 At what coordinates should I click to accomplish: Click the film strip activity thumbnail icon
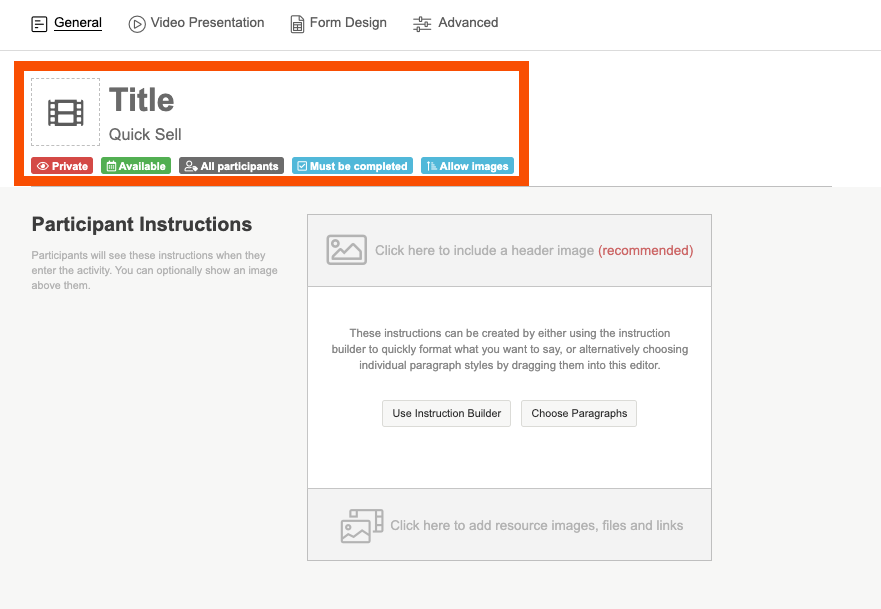tap(66, 112)
